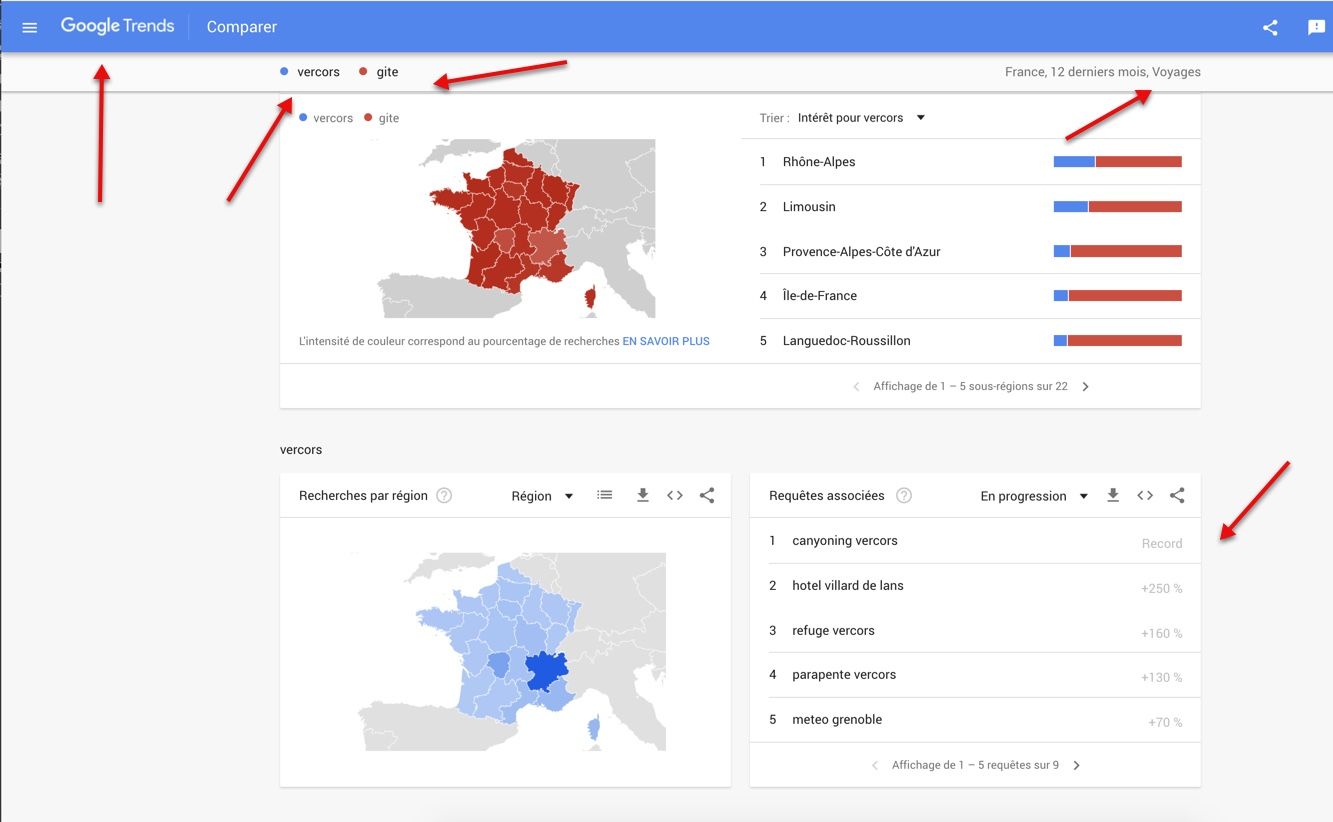Image resolution: width=1333 pixels, height=822 pixels.
Task: Click the EN SAVOIR PLUS link
Action: tap(666, 341)
